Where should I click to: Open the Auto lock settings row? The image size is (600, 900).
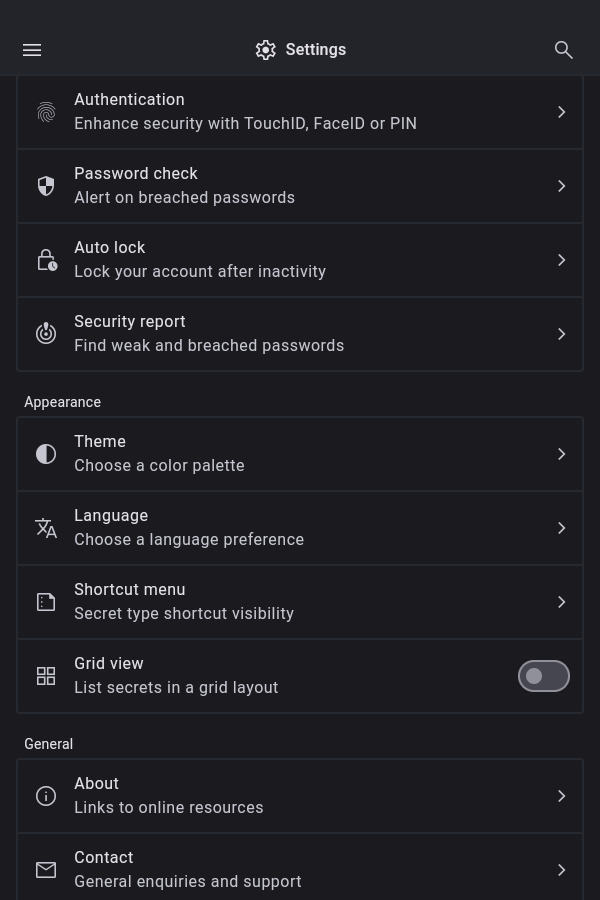tap(300, 260)
